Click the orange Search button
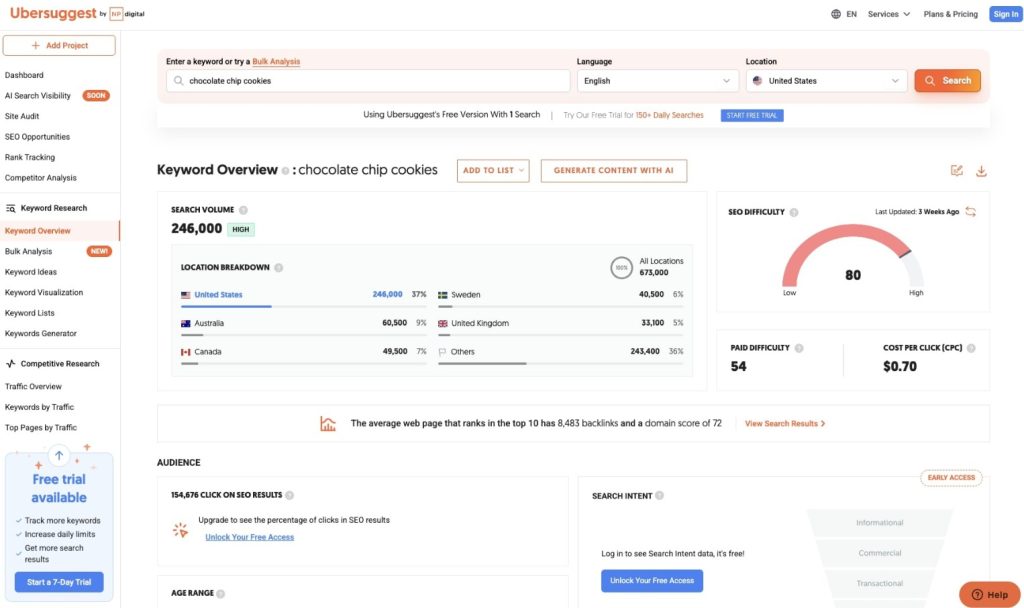This screenshot has width=1024, height=608. 947,80
